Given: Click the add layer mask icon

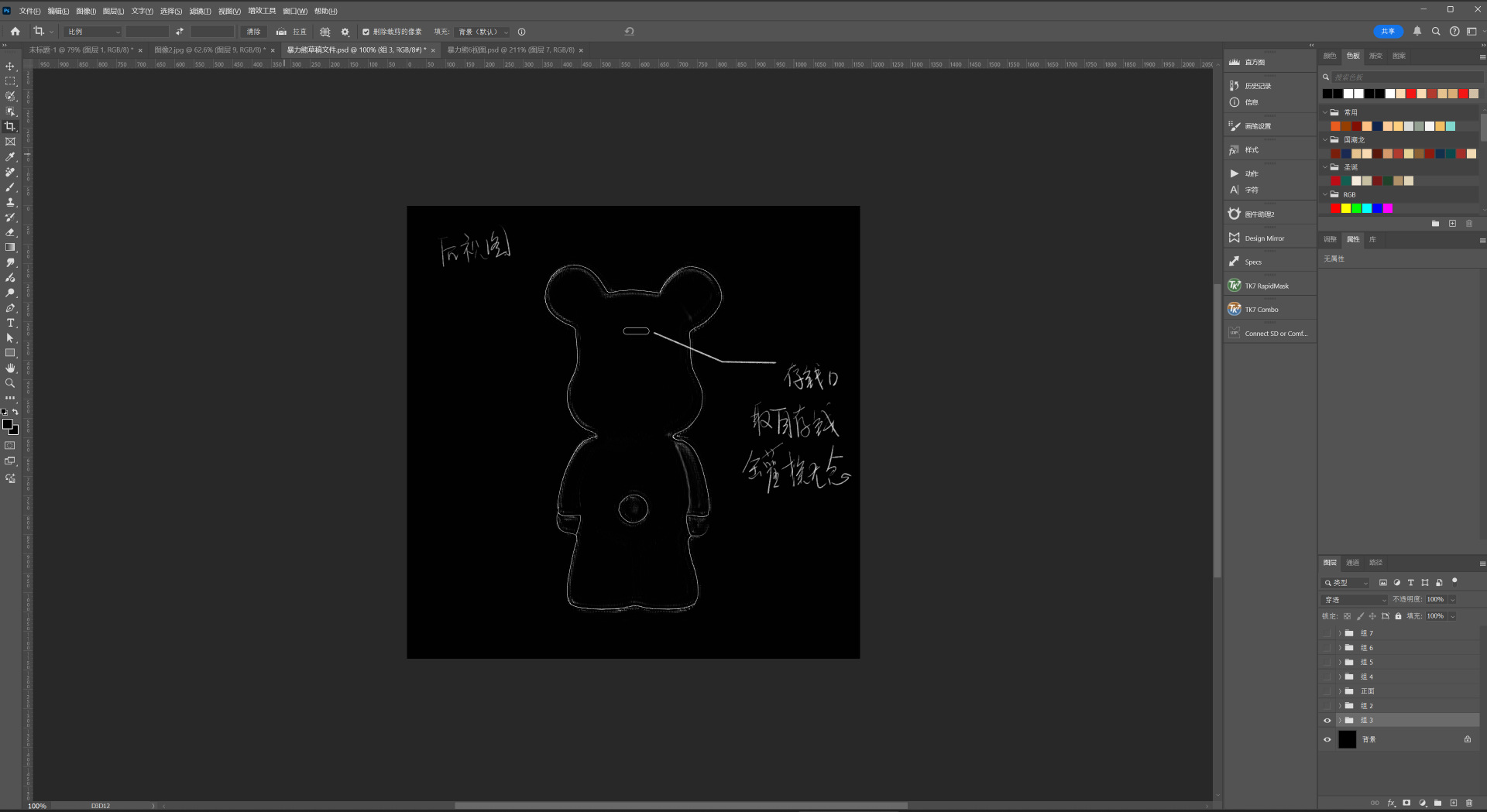Looking at the screenshot, I should [1406, 803].
